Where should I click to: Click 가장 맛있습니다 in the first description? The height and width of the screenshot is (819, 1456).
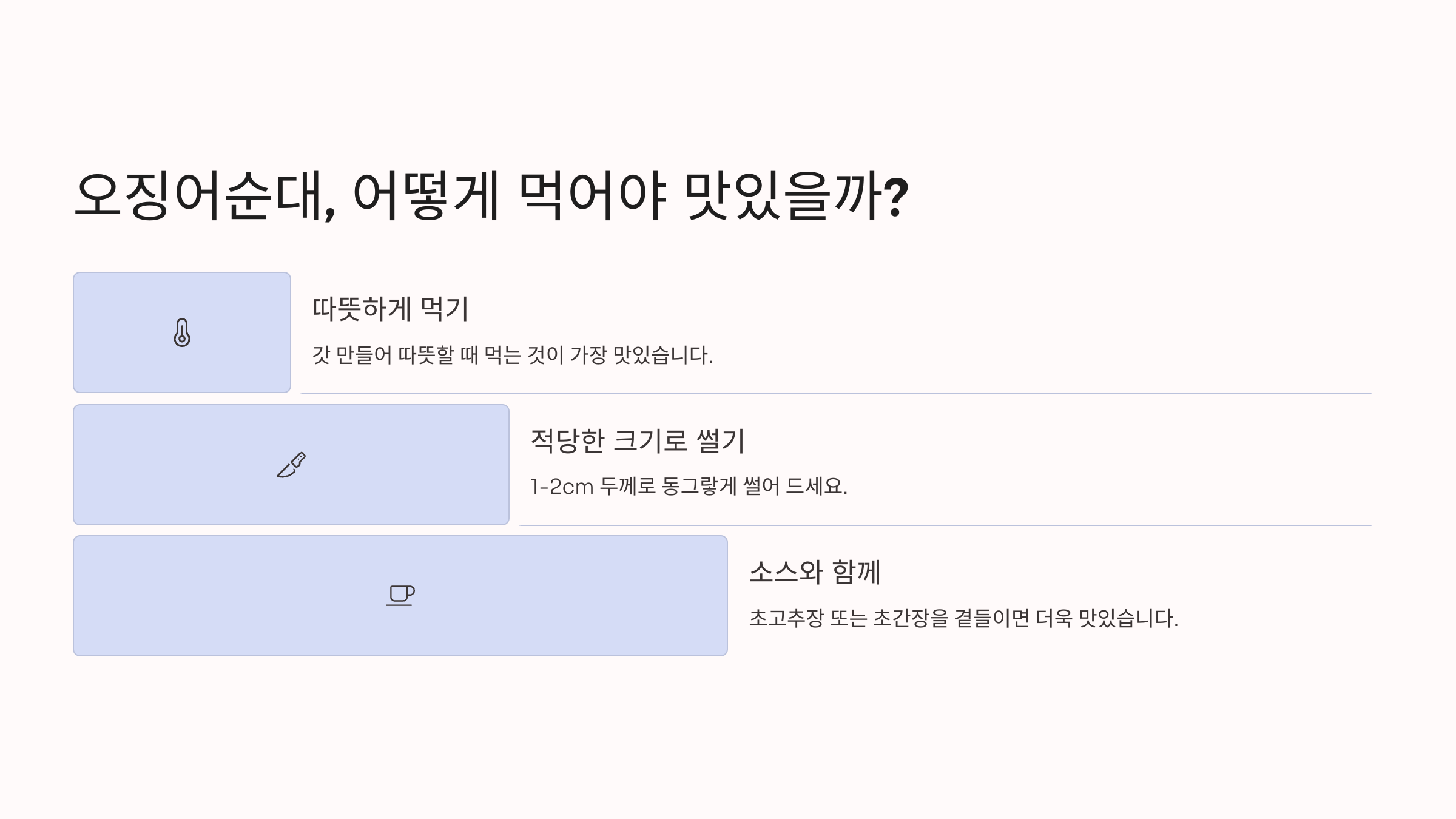642,355
